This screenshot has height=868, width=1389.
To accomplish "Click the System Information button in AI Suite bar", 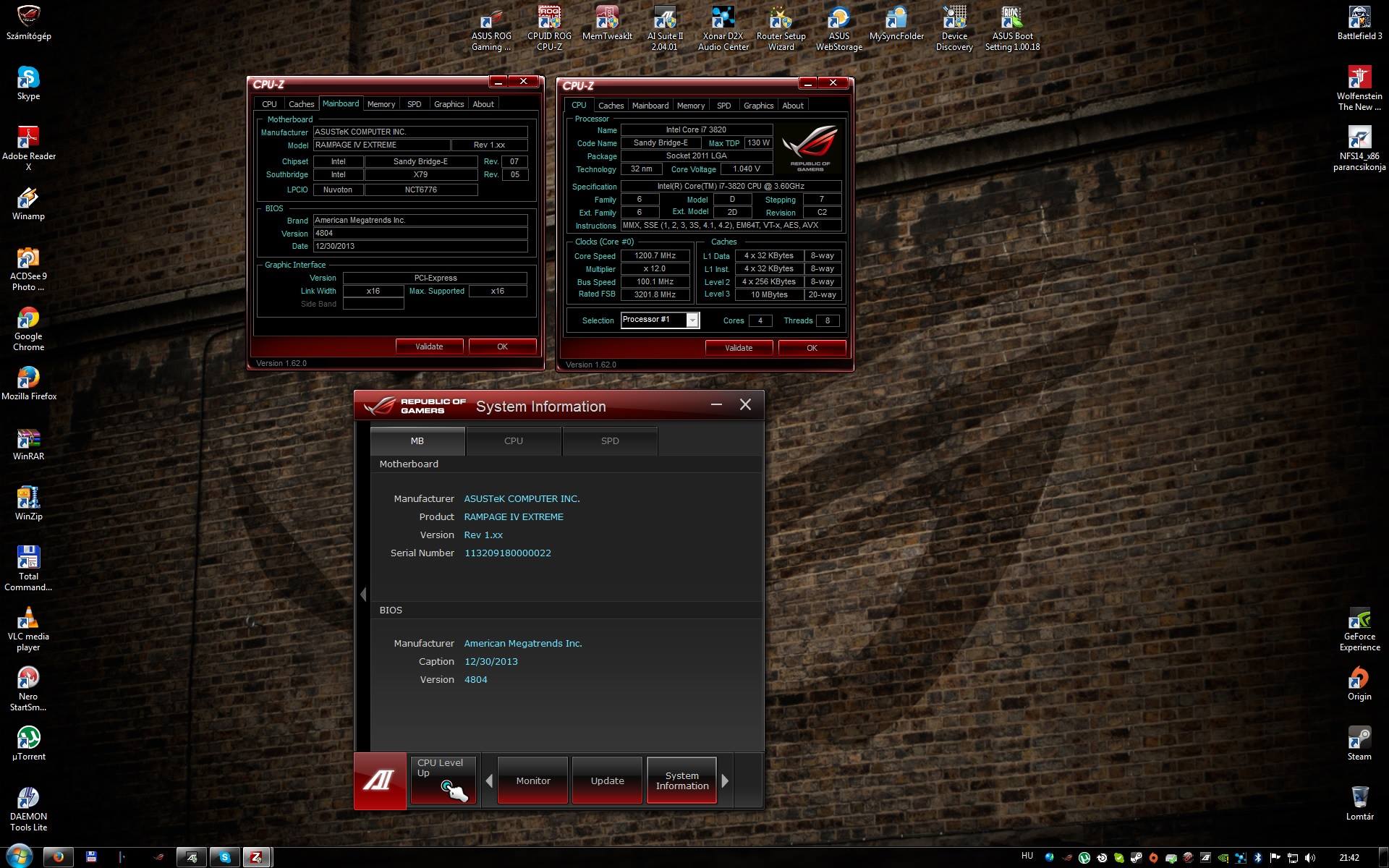I will click(681, 780).
